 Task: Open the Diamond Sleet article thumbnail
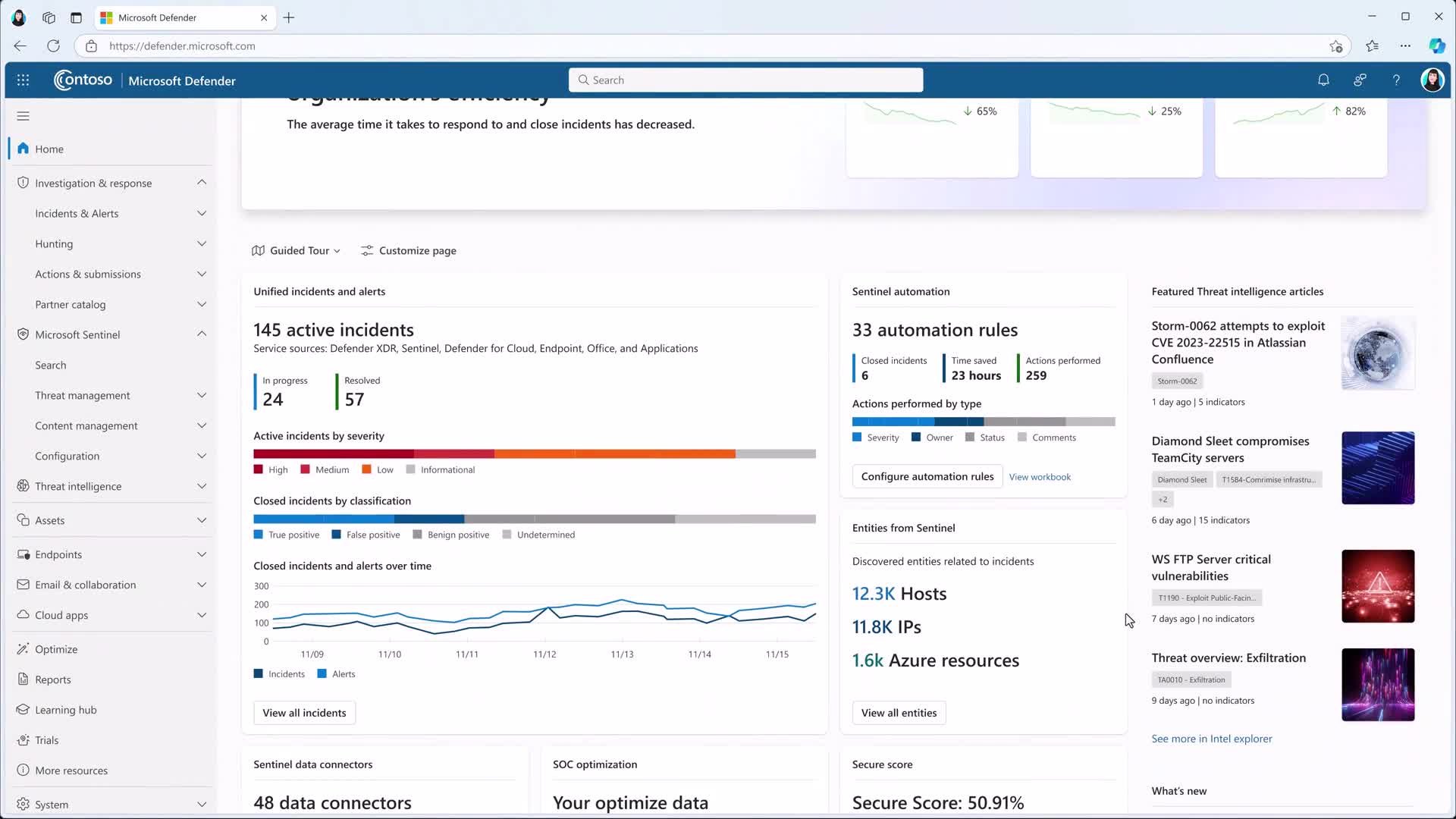click(x=1378, y=468)
